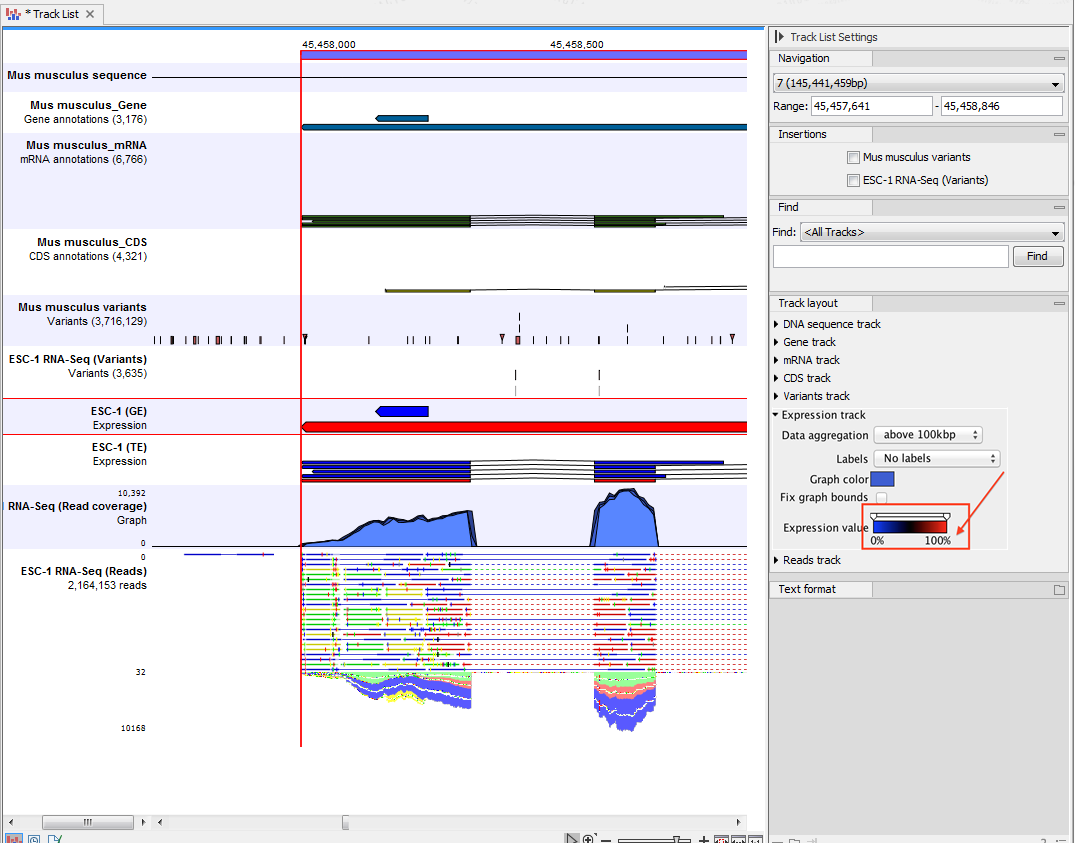Expand Reads track settings
1075x843 pixels.
click(776, 561)
